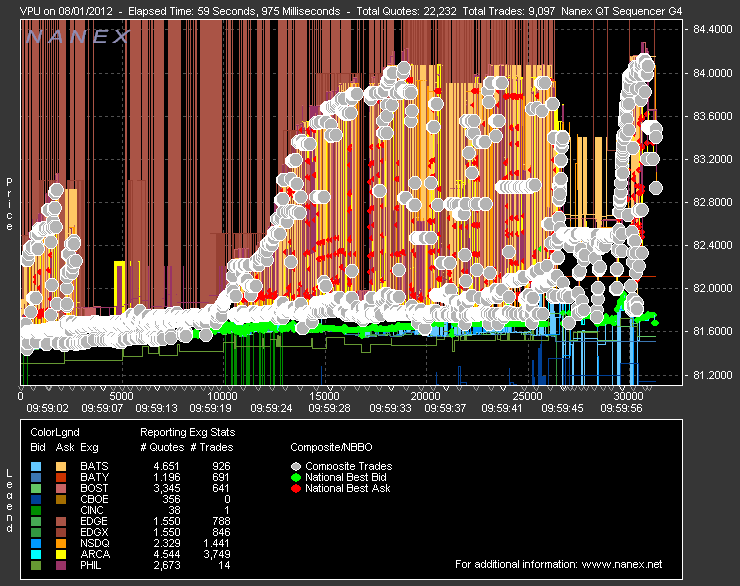The width and height of the screenshot is (740, 586).
Task: Click the '3,749' ARCA trades value
Action: pyautogui.click(x=217, y=554)
